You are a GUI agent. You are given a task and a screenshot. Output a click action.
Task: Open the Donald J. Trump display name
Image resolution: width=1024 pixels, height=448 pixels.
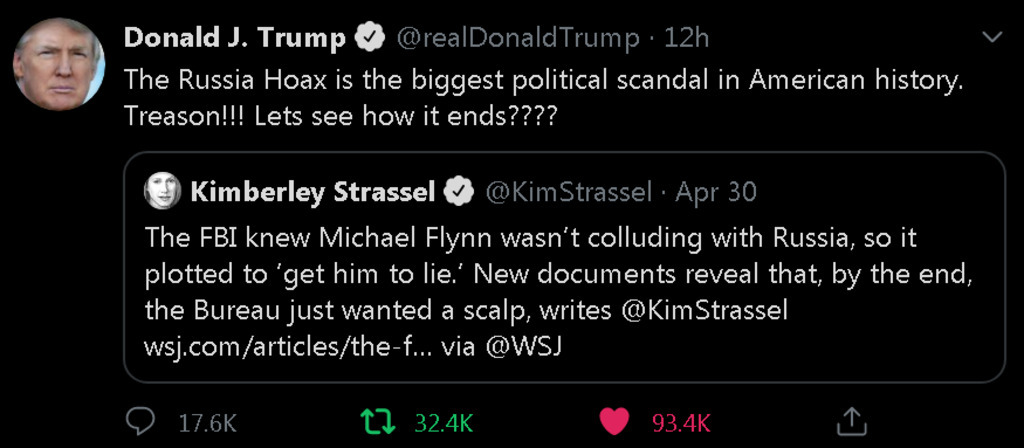(234, 38)
